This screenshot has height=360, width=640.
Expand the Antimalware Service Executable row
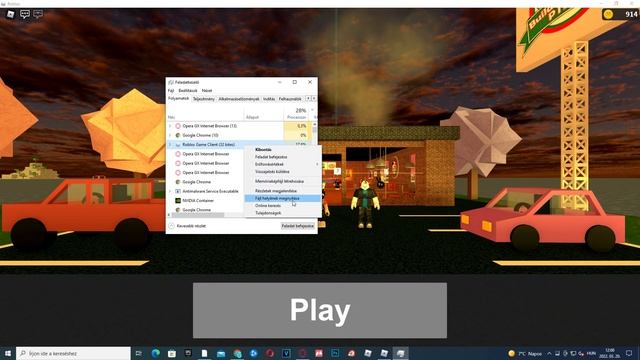click(x=170, y=191)
